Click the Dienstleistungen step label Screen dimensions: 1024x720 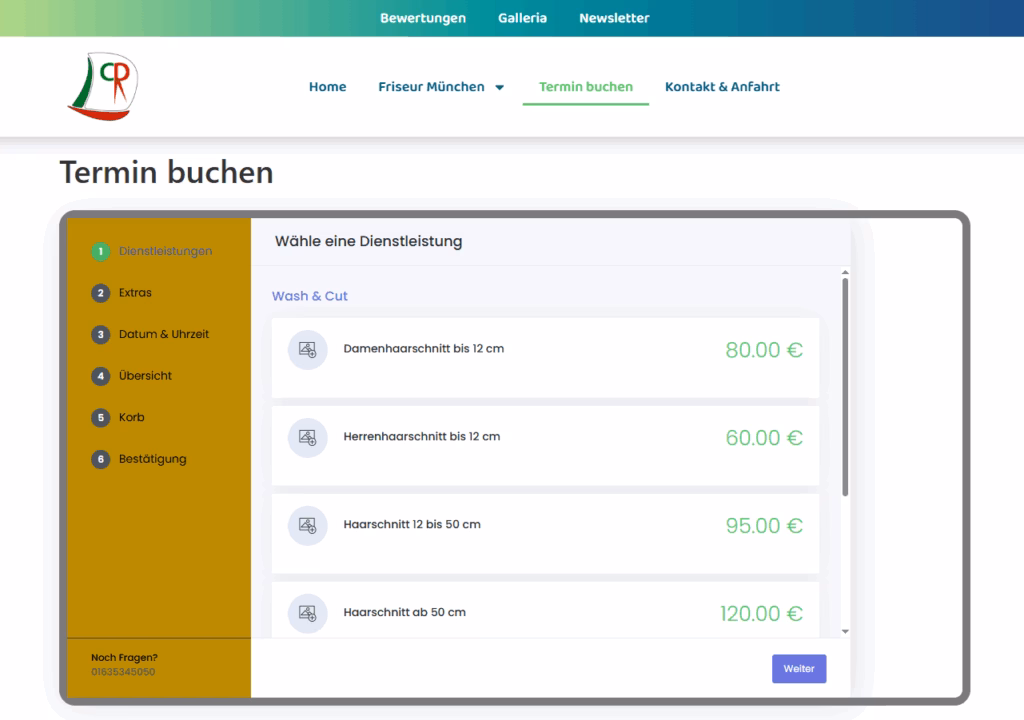click(165, 252)
